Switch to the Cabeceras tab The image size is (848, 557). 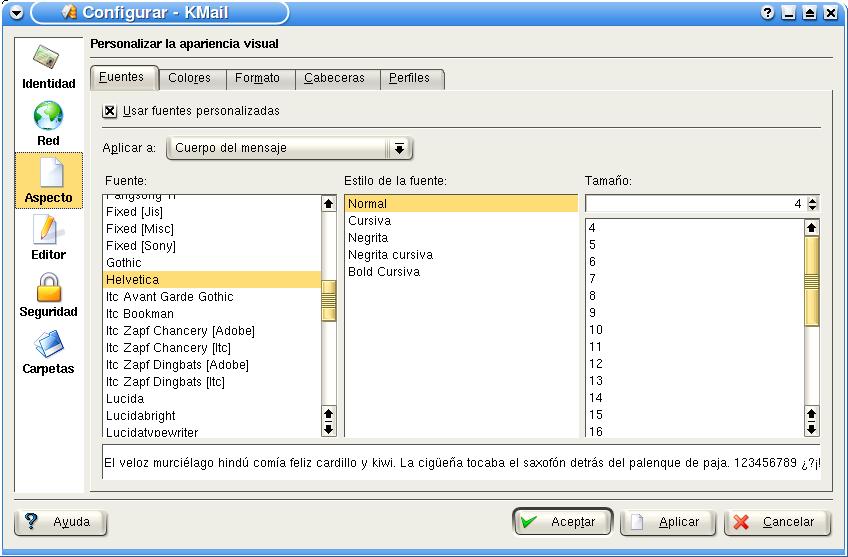point(334,78)
